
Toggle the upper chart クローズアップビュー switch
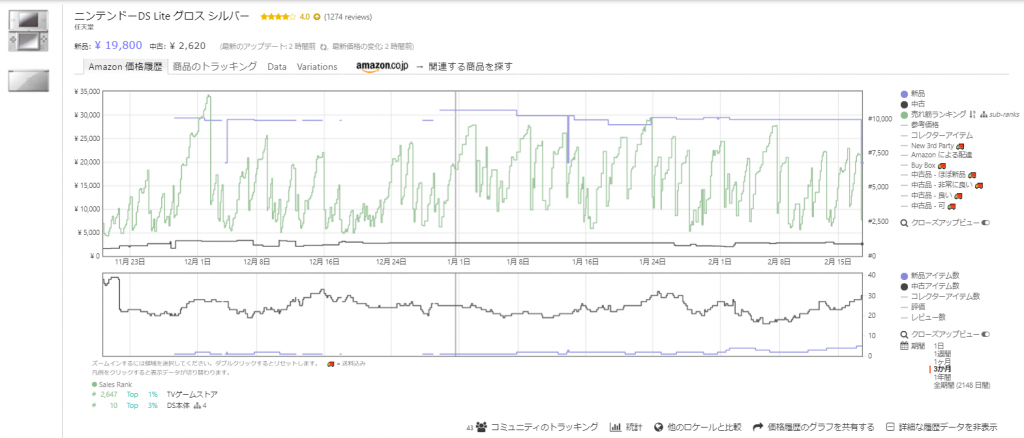click(x=986, y=222)
